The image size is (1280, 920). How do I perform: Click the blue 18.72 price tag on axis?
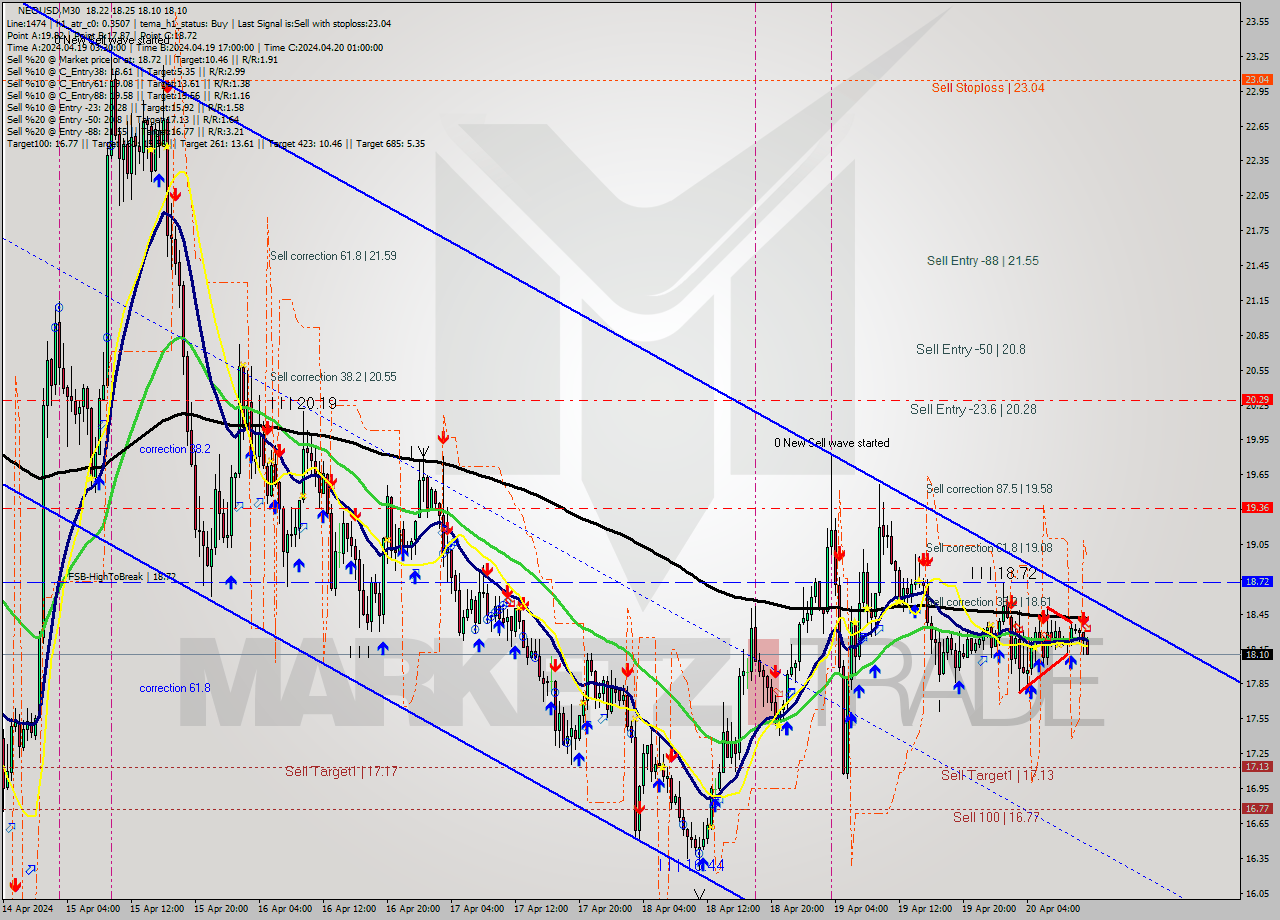click(1257, 581)
